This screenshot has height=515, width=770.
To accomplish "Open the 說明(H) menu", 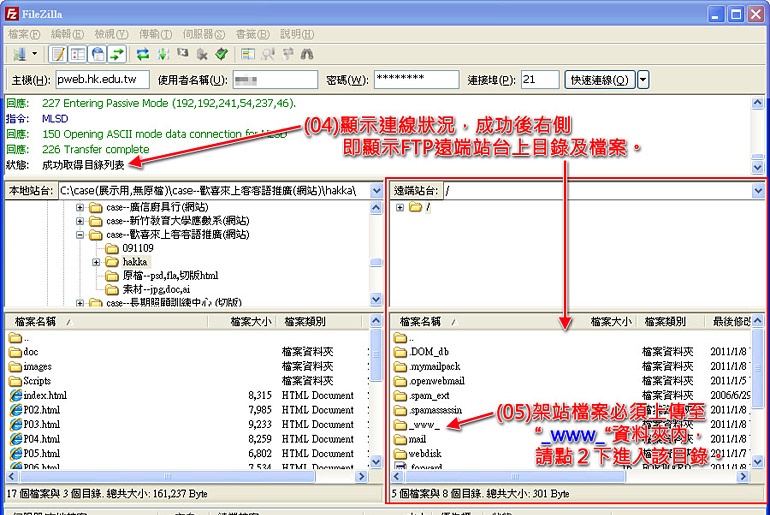I will [297, 34].
